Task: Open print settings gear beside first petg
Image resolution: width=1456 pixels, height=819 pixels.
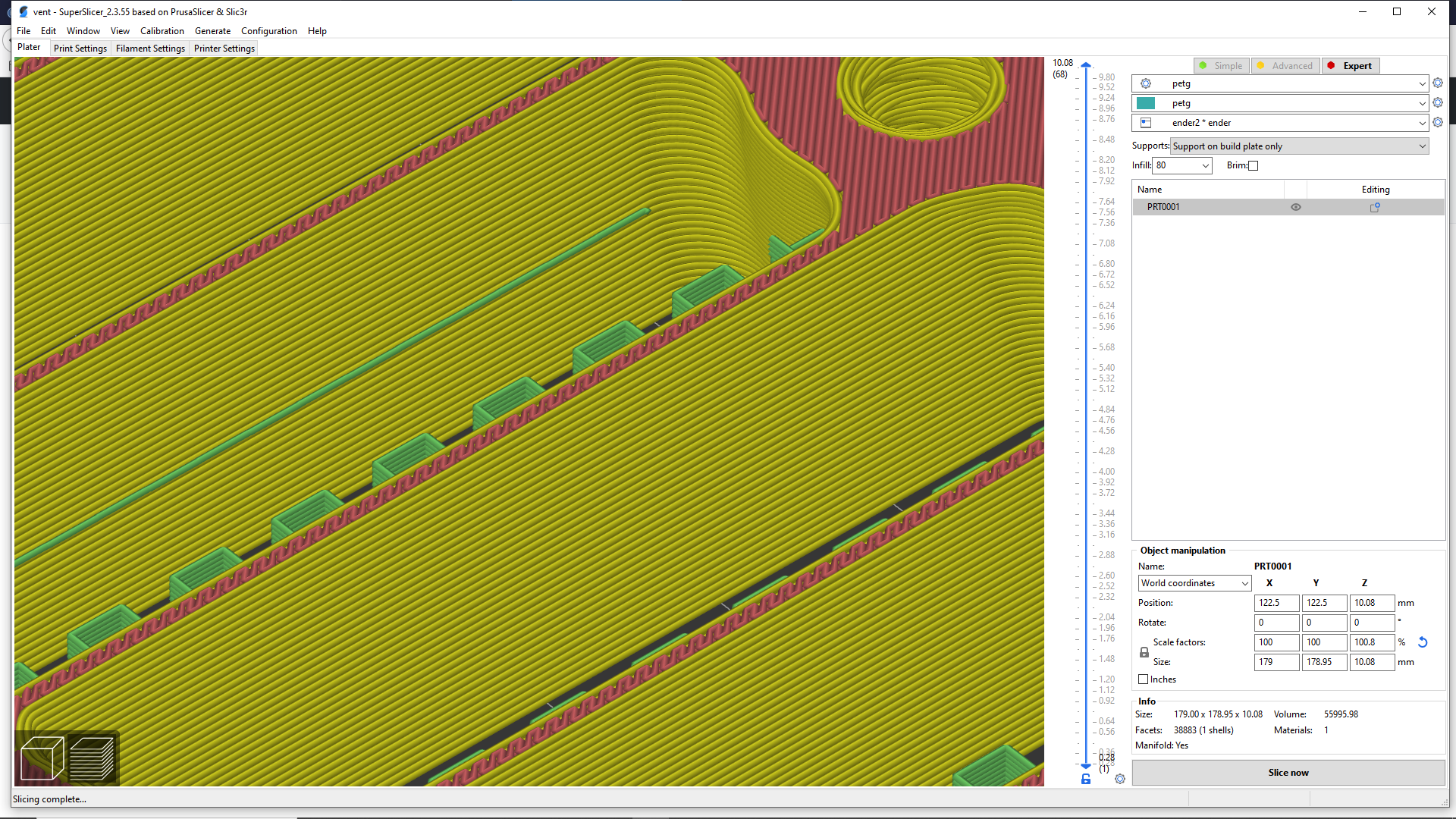Action: [x=1437, y=83]
